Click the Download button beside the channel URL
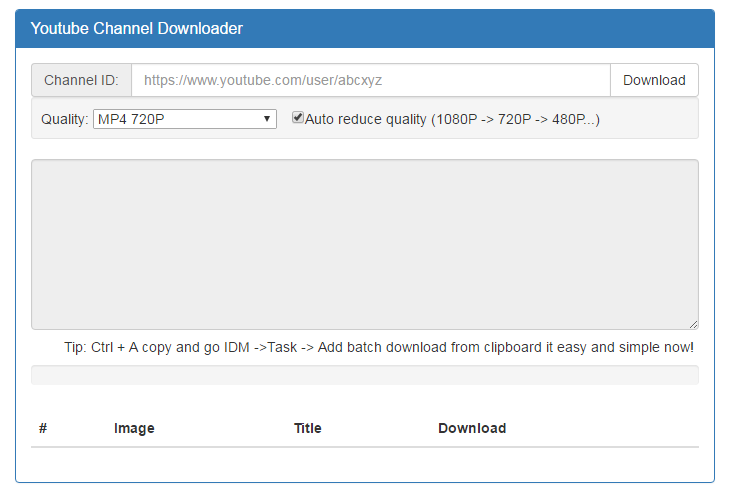This screenshot has height=498, width=734. point(654,80)
